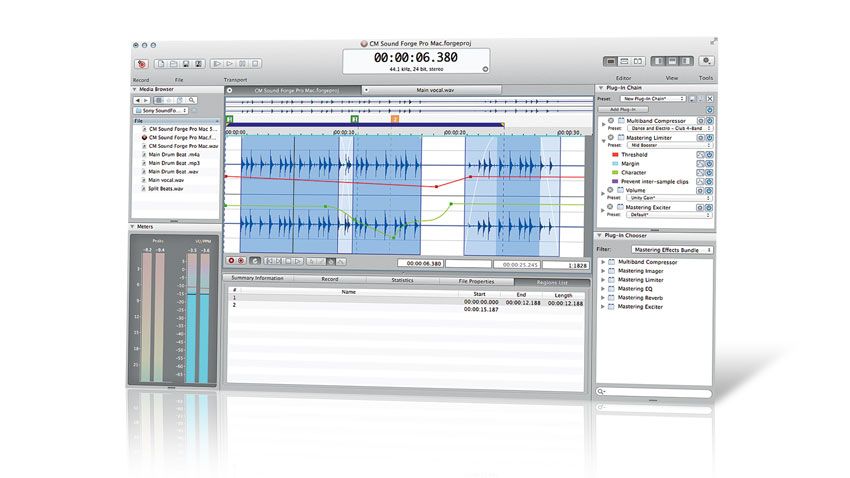
Task: Click the red Threshold color swatch
Action: click(x=615, y=154)
